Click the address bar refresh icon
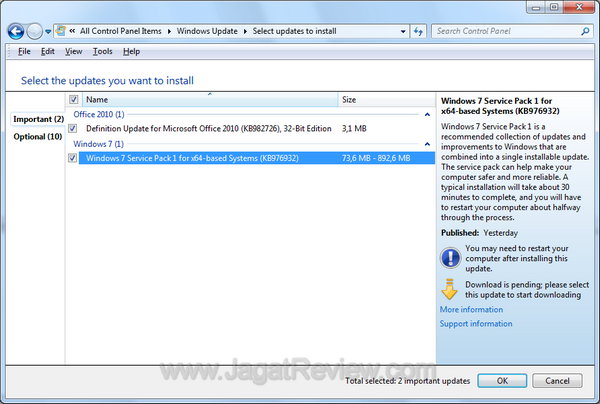The width and height of the screenshot is (600, 404). (420, 31)
